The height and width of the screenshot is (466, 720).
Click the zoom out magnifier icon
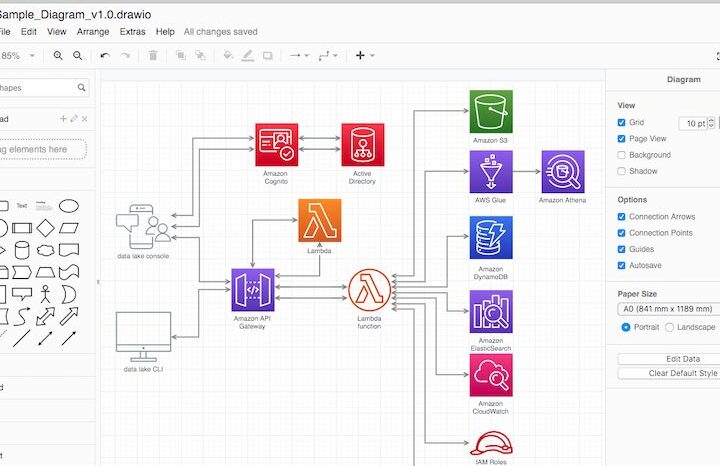(x=78, y=56)
